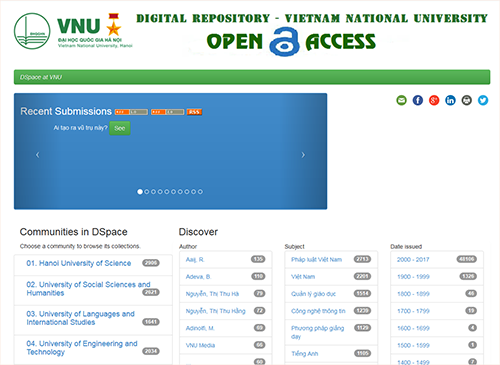Filter by subject Phương pháp giảng dạy

pos(317,332)
